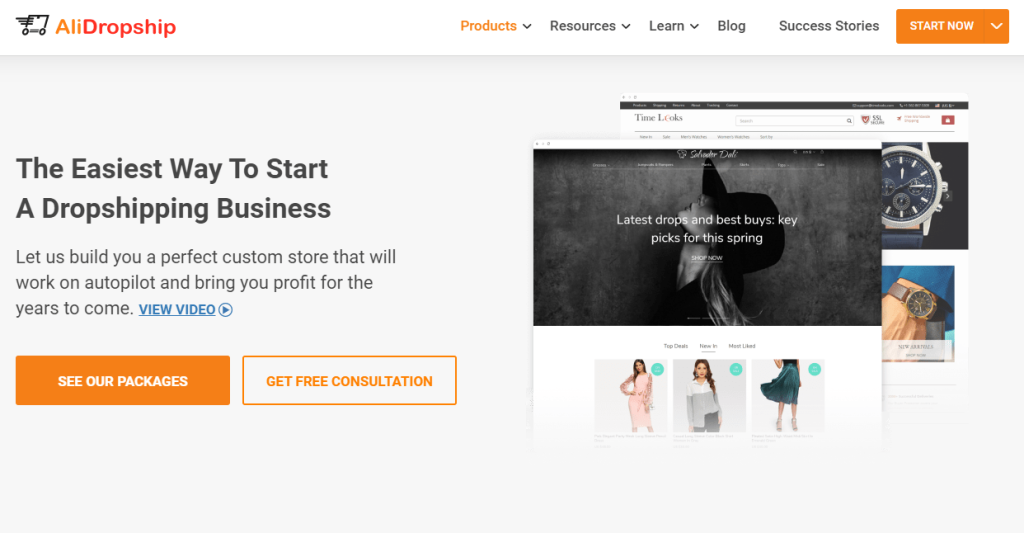1024x533 pixels.
Task: Click the red cart icon in Time Looks preview
Action: pos(948,120)
